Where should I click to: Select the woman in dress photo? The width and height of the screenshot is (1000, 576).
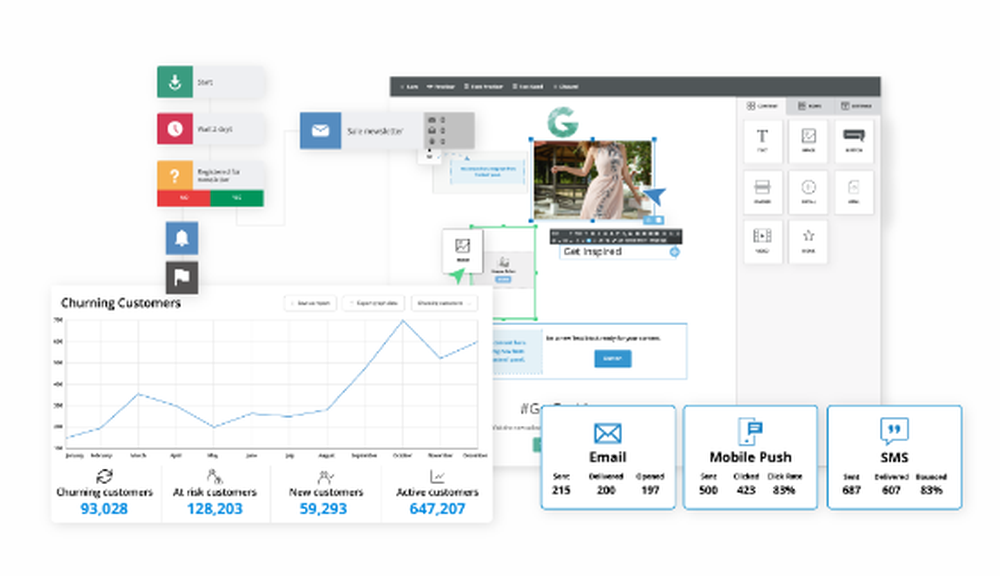coord(593,179)
